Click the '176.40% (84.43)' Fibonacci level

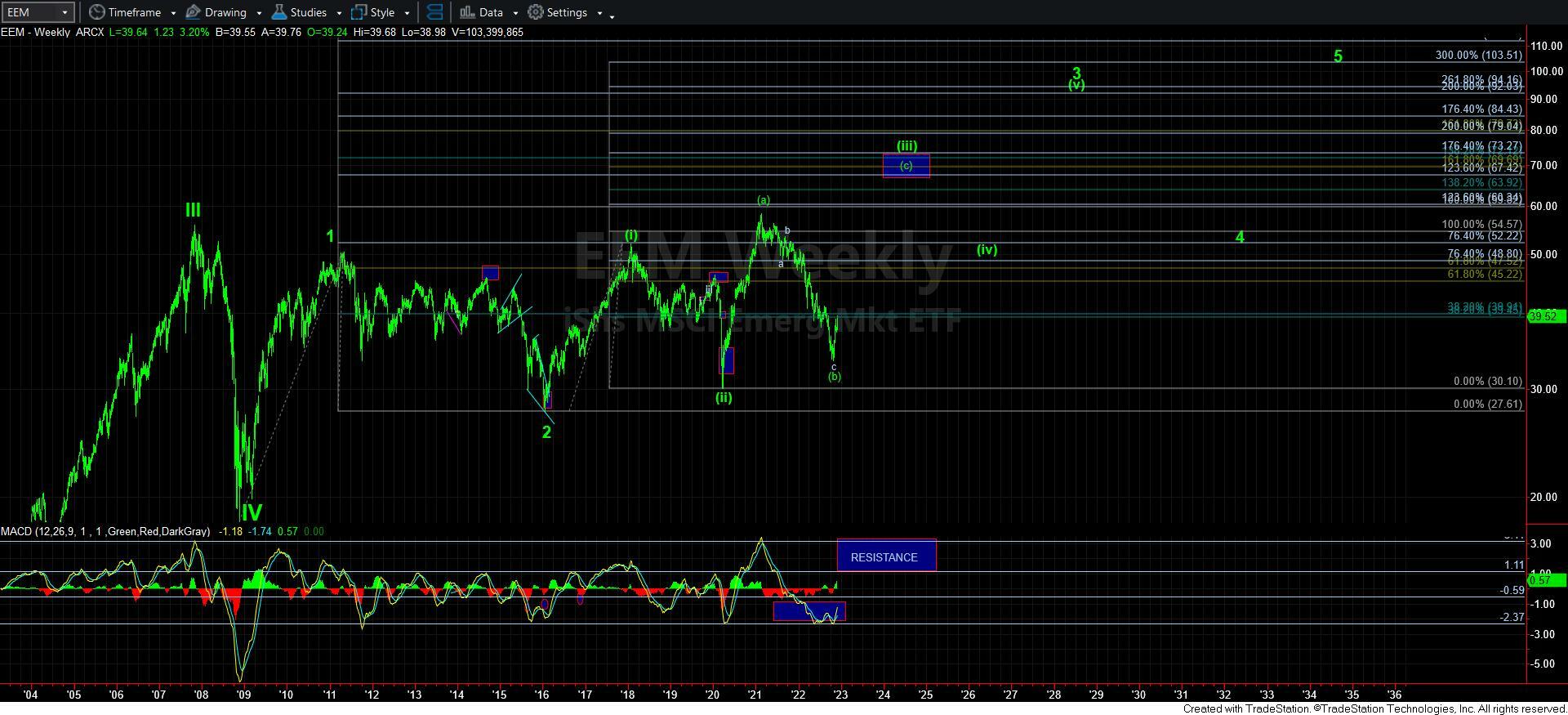click(x=1481, y=109)
